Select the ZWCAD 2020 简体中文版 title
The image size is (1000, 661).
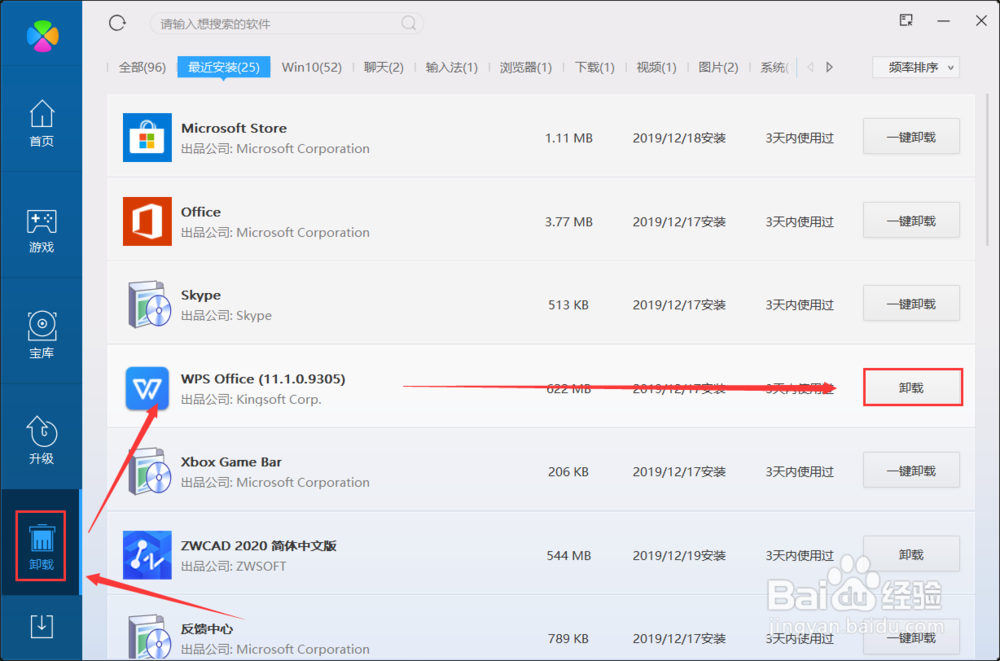pos(259,546)
